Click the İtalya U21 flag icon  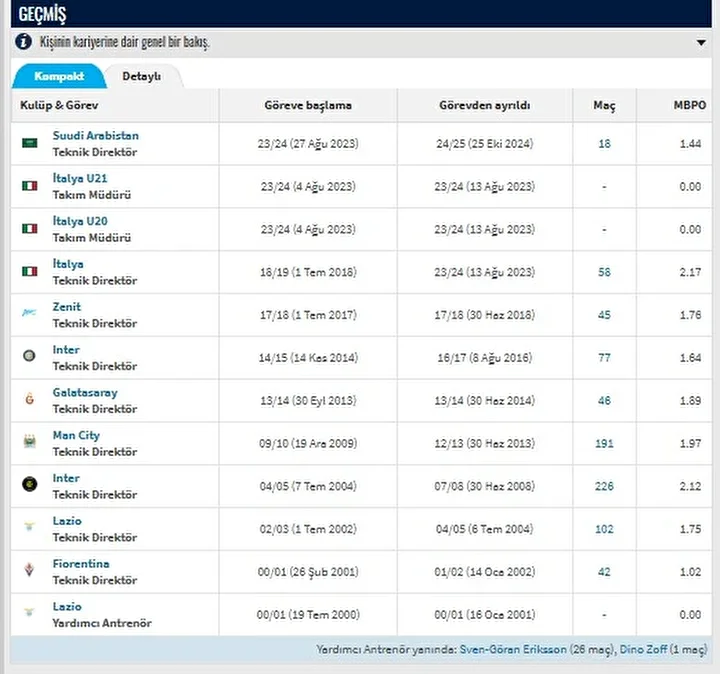click(30, 186)
